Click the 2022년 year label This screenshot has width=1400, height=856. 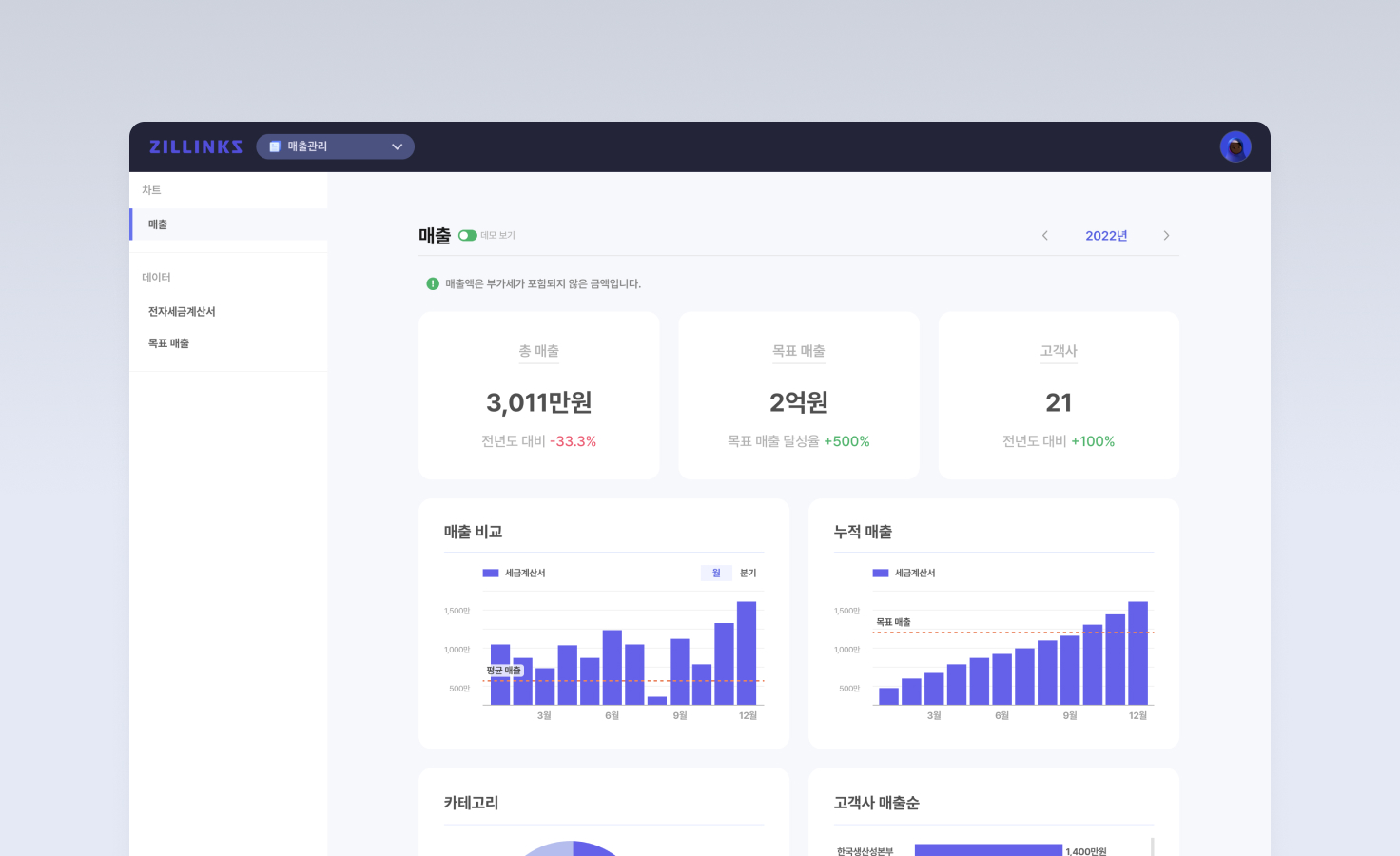tap(1106, 236)
